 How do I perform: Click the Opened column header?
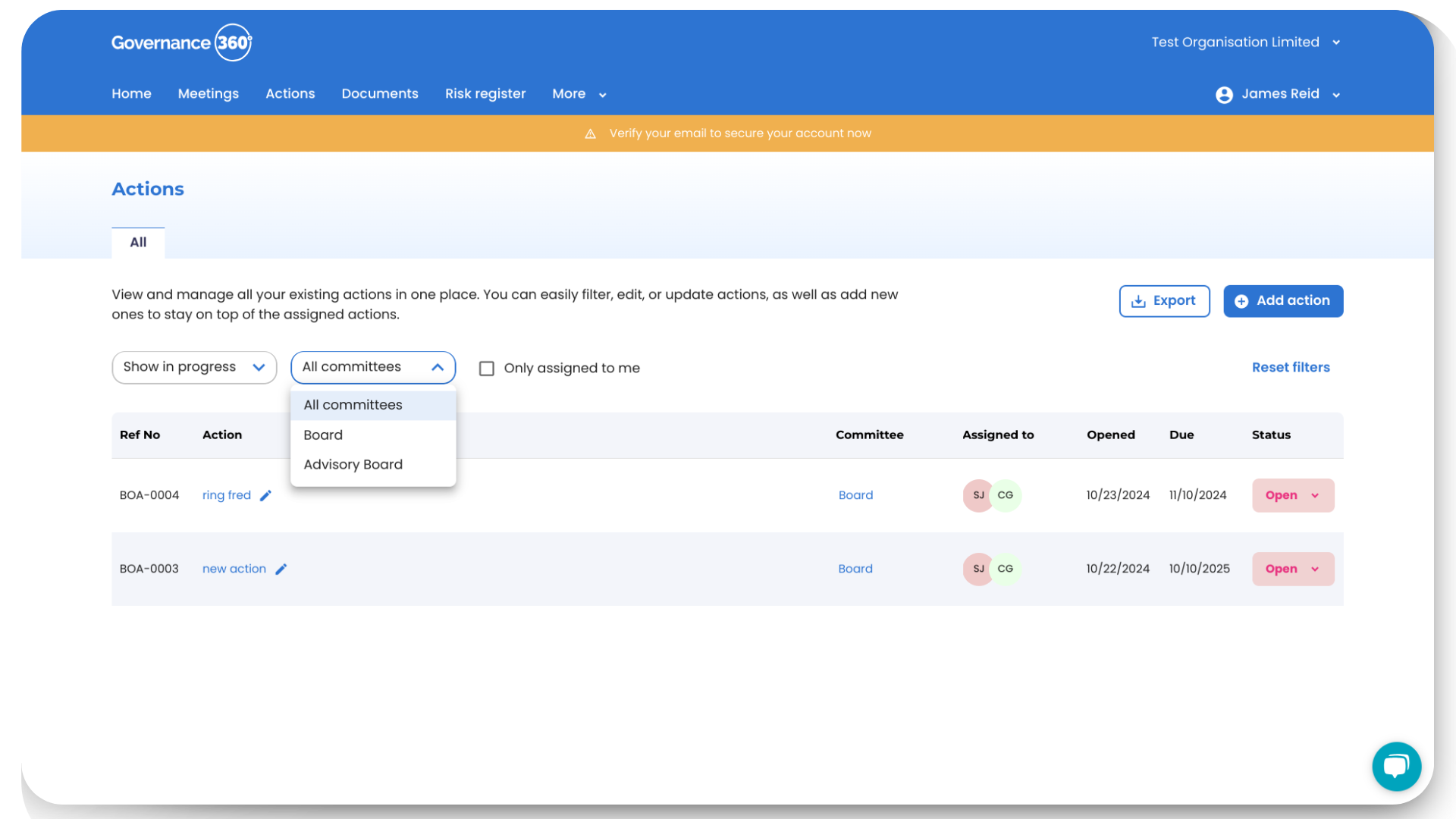click(x=1111, y=435)
